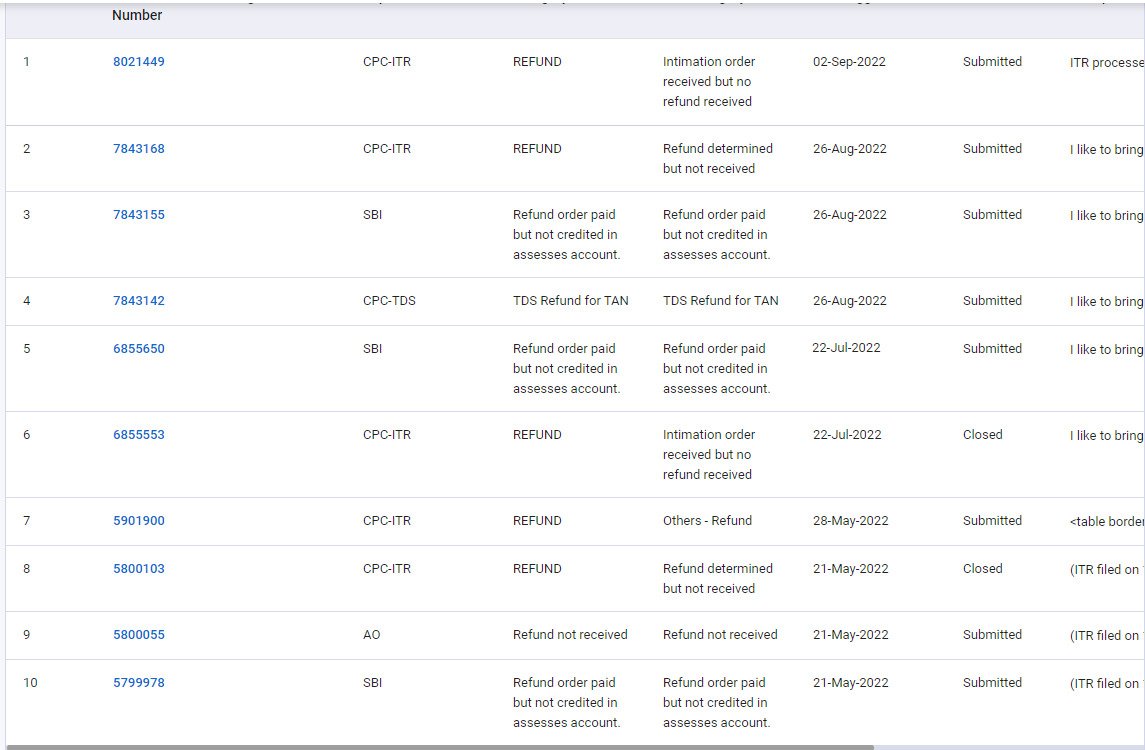
Task: View the closed grievance 6855553
Action: 137,434
